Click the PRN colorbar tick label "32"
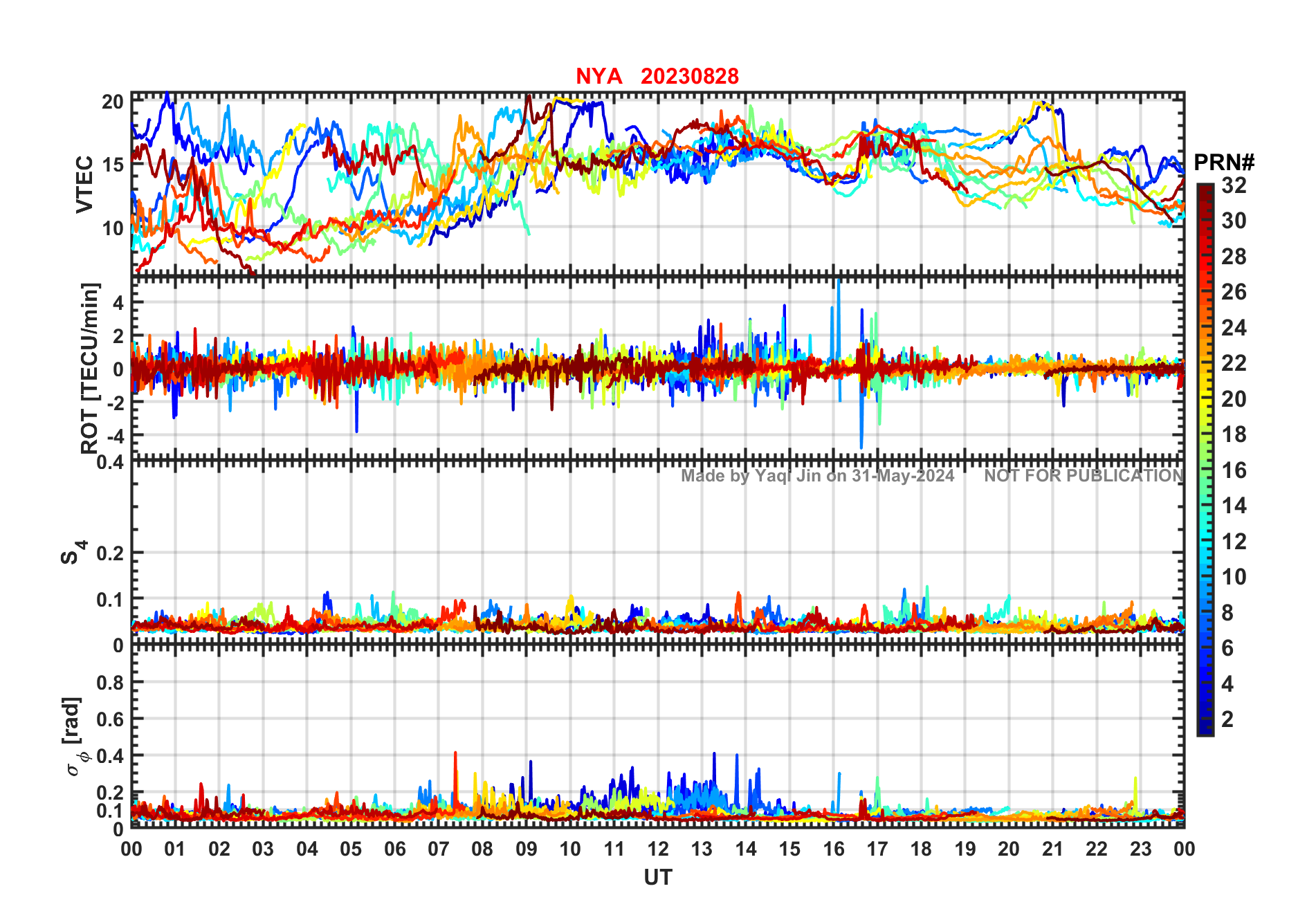Viewport: 1316px width, 920px height. pos(1234,185)
